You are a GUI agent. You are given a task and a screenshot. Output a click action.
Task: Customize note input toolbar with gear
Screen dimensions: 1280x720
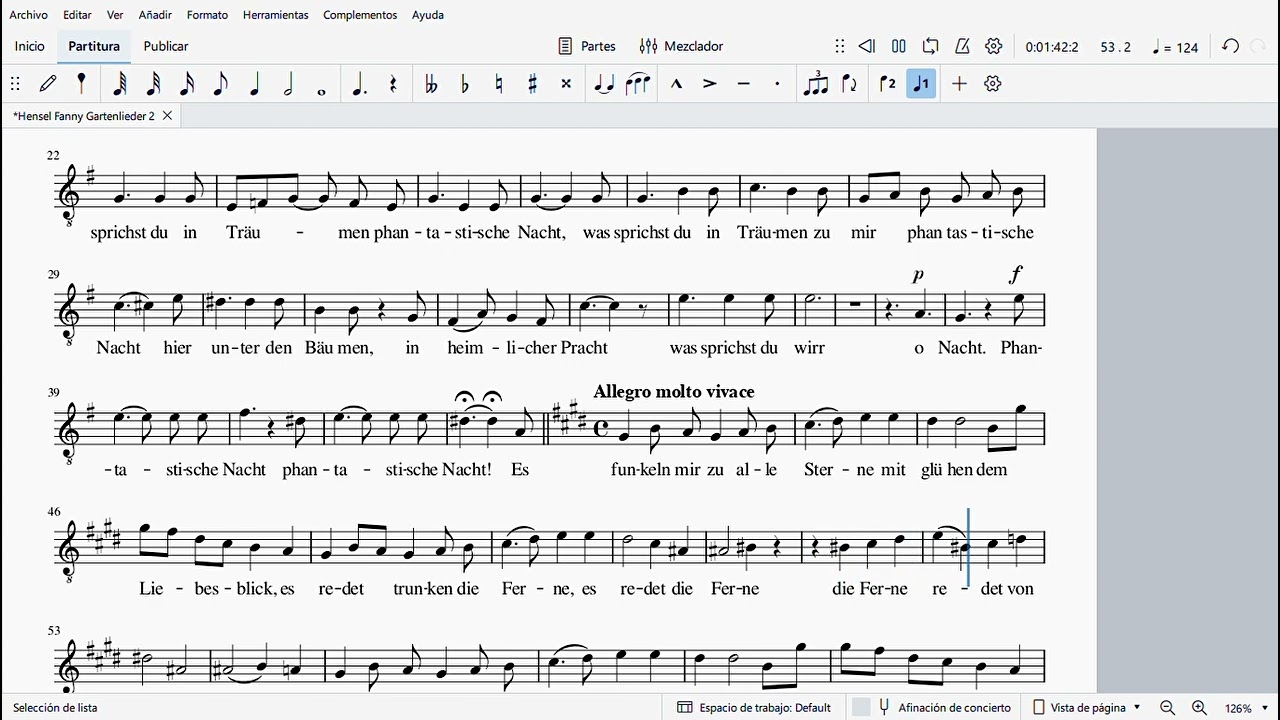coord(992,84)
